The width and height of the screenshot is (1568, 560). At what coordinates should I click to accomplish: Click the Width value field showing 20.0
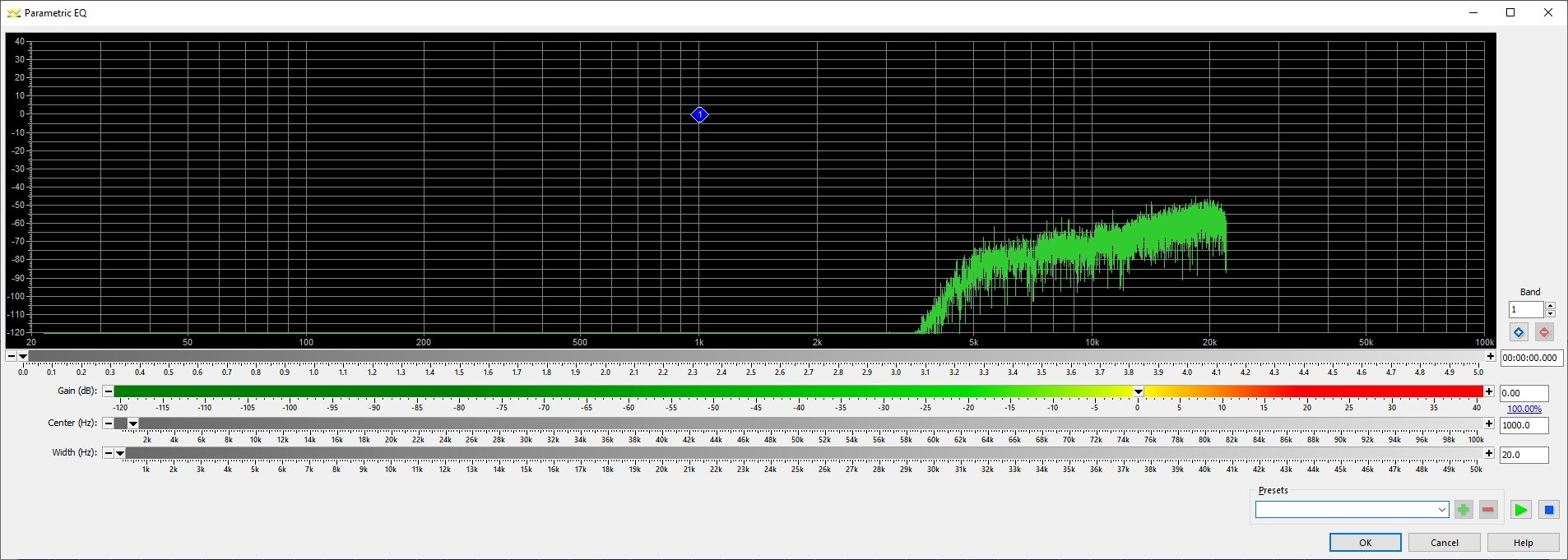[x=1524, y=455]
